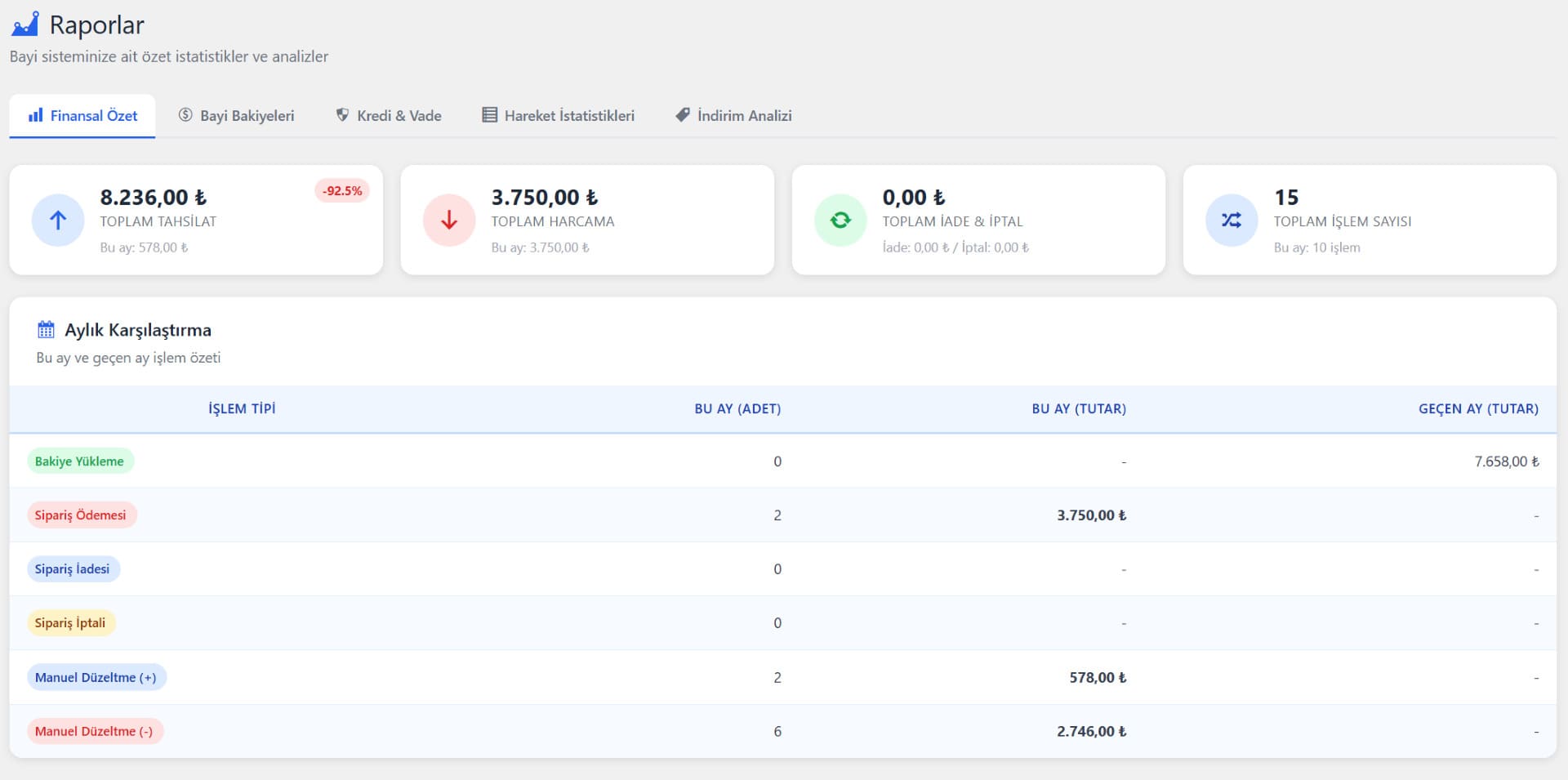Click the red down-arrow Toplam Harcama icon
The height and width of the screenshot is (780, 1568).
pyautogui.click(x=449, y=220)
